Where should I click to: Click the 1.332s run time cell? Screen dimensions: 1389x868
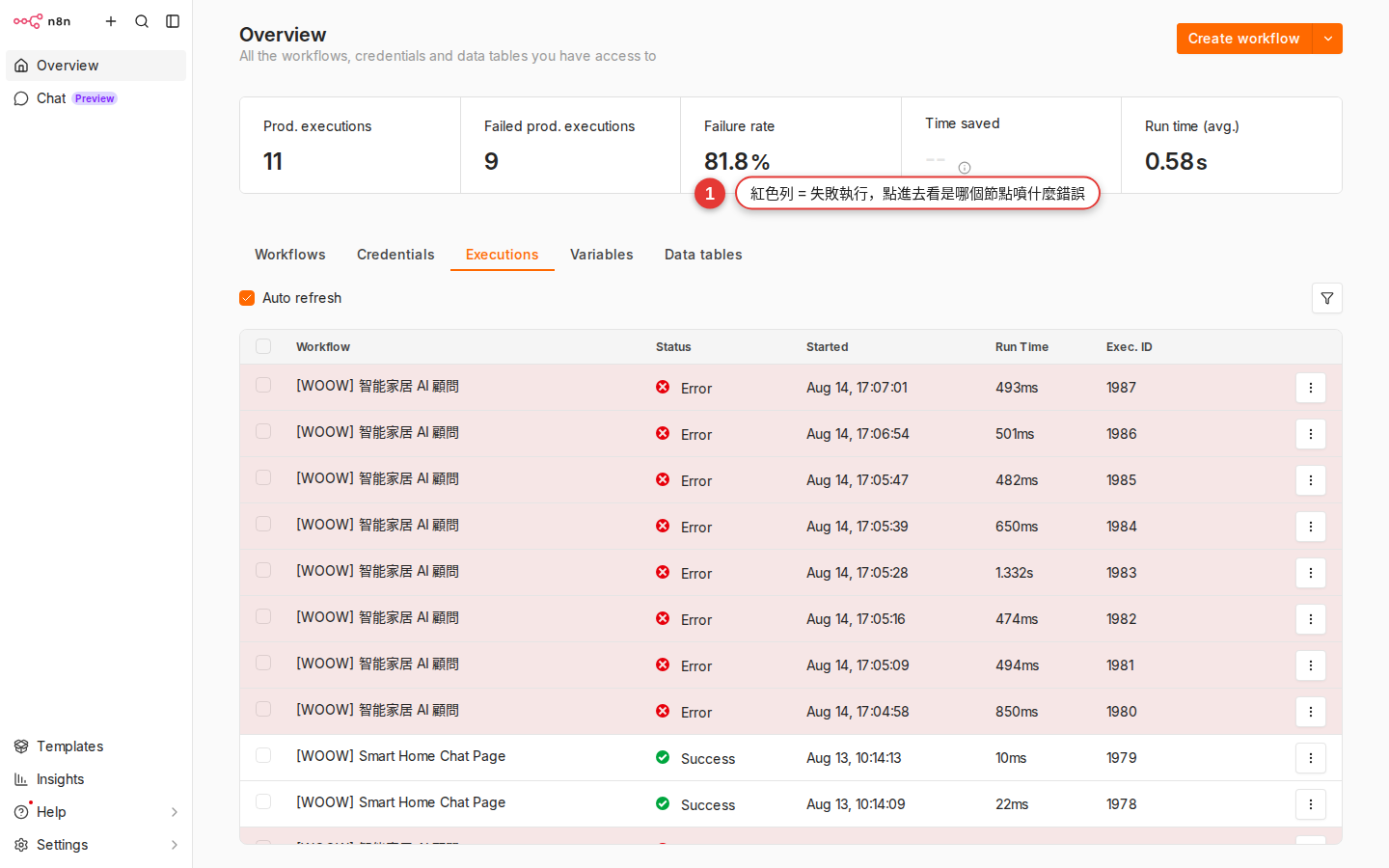1015,573
